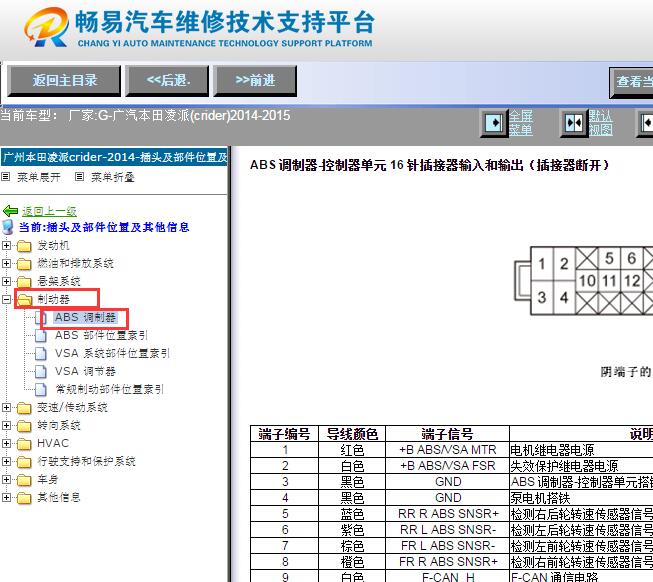Click the 菜单展开 list icon
The image size is (653, 582).
tap(5, 177)
